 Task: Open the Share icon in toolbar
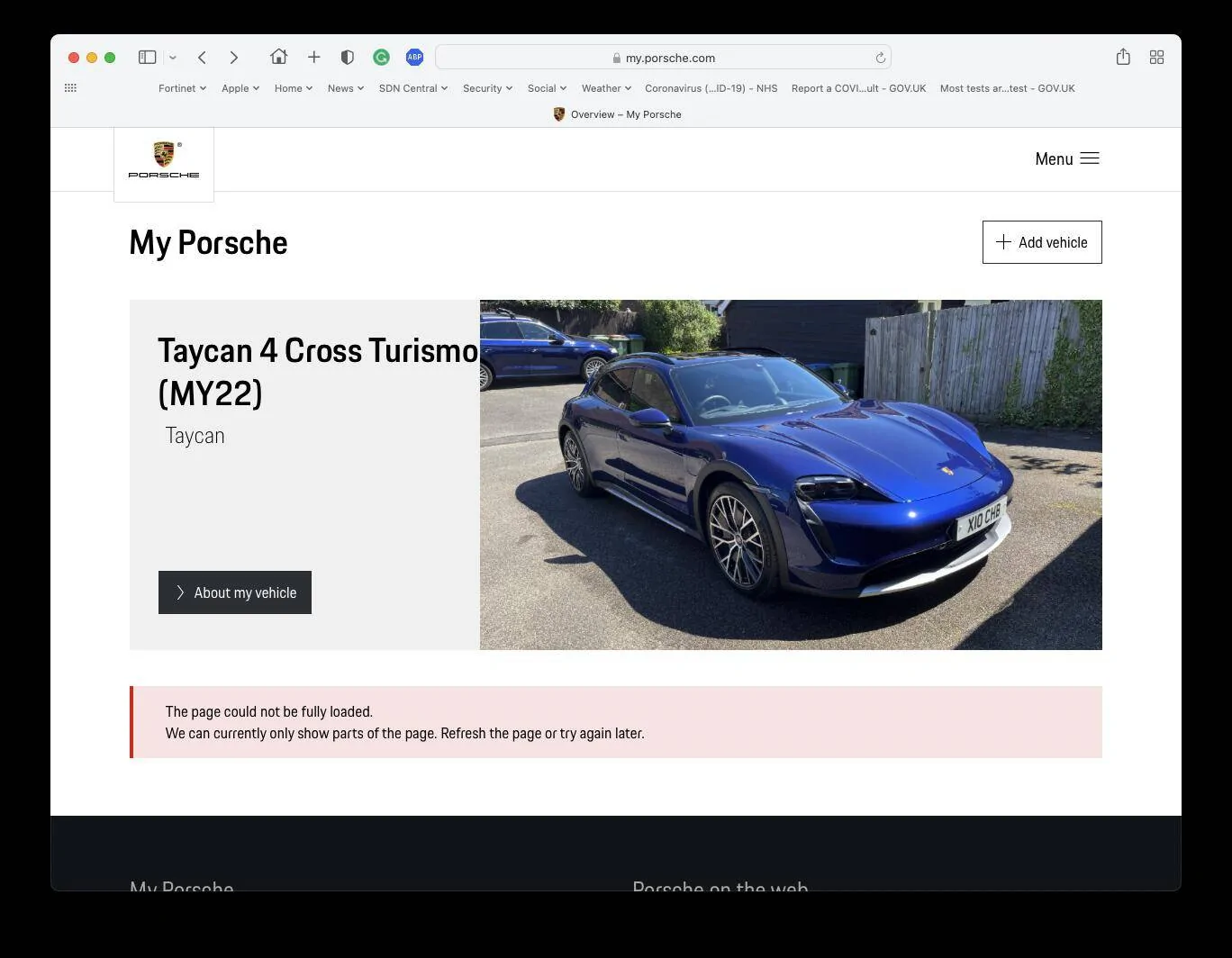pos(1123,57)
